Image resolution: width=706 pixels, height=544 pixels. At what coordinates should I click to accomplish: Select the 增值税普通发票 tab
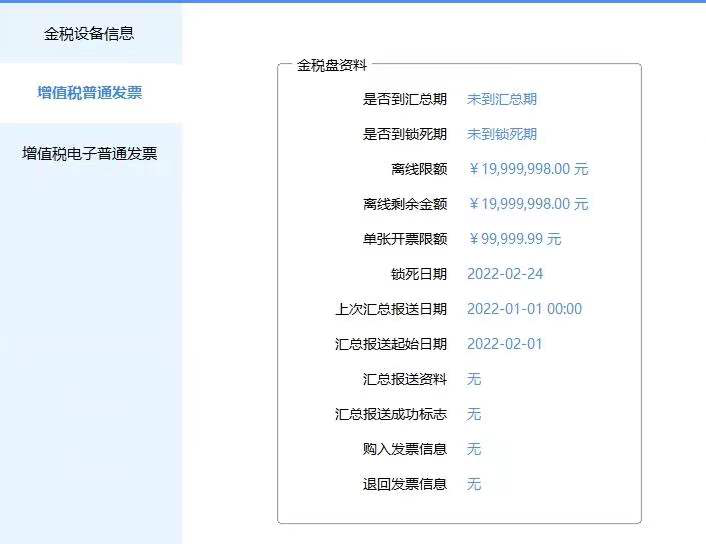[90, 93]
